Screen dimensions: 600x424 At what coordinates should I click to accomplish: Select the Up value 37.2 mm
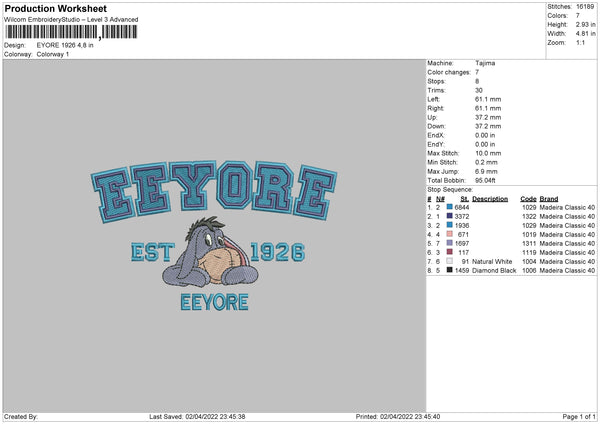pos(488,117)
